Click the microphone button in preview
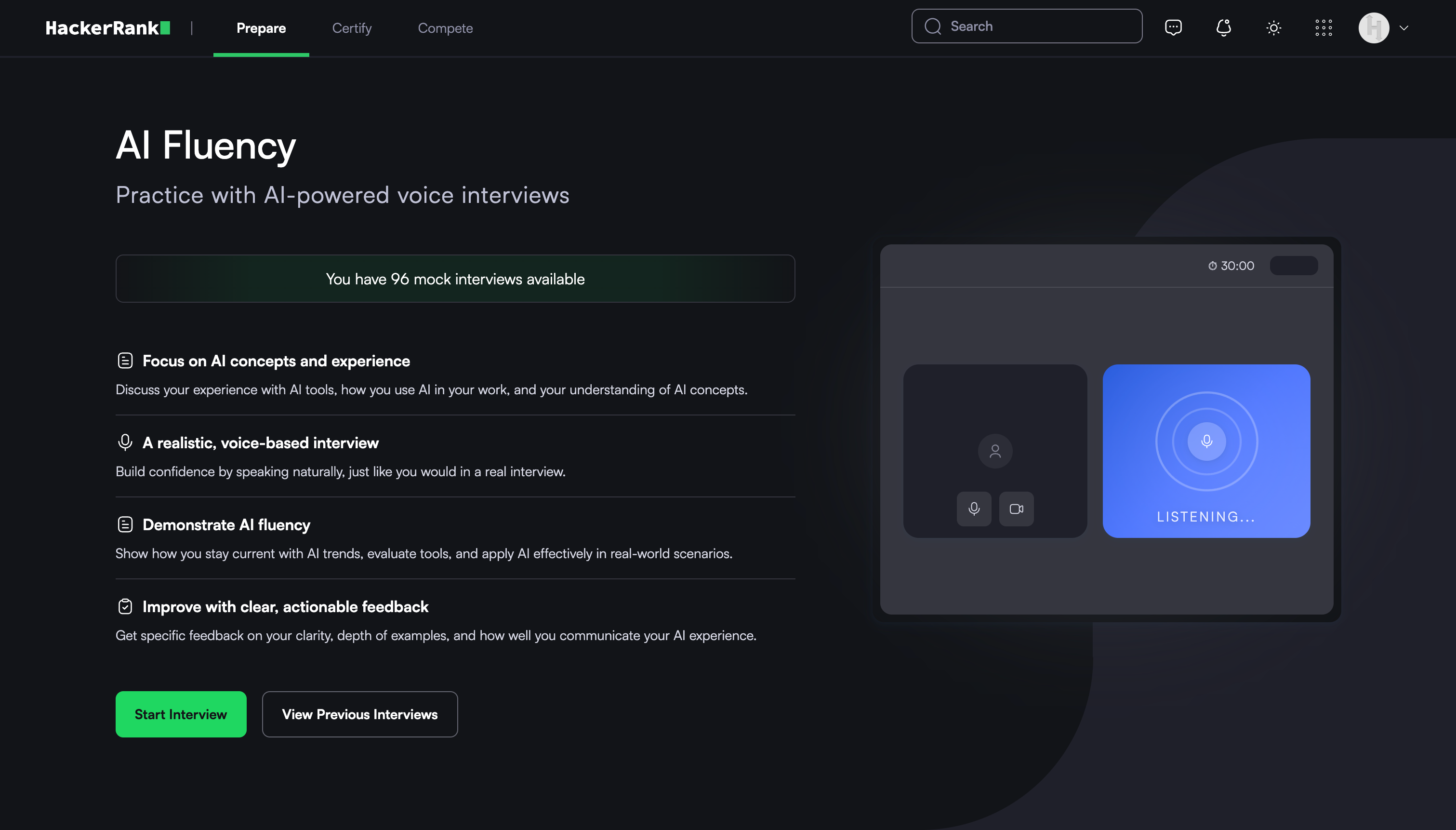Viewport: 1456px width, 830px height. point(974,509)
